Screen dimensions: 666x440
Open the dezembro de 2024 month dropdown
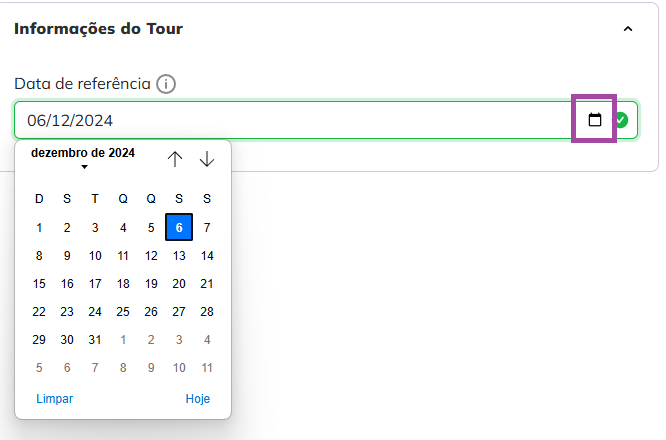(x=83, y=158)
